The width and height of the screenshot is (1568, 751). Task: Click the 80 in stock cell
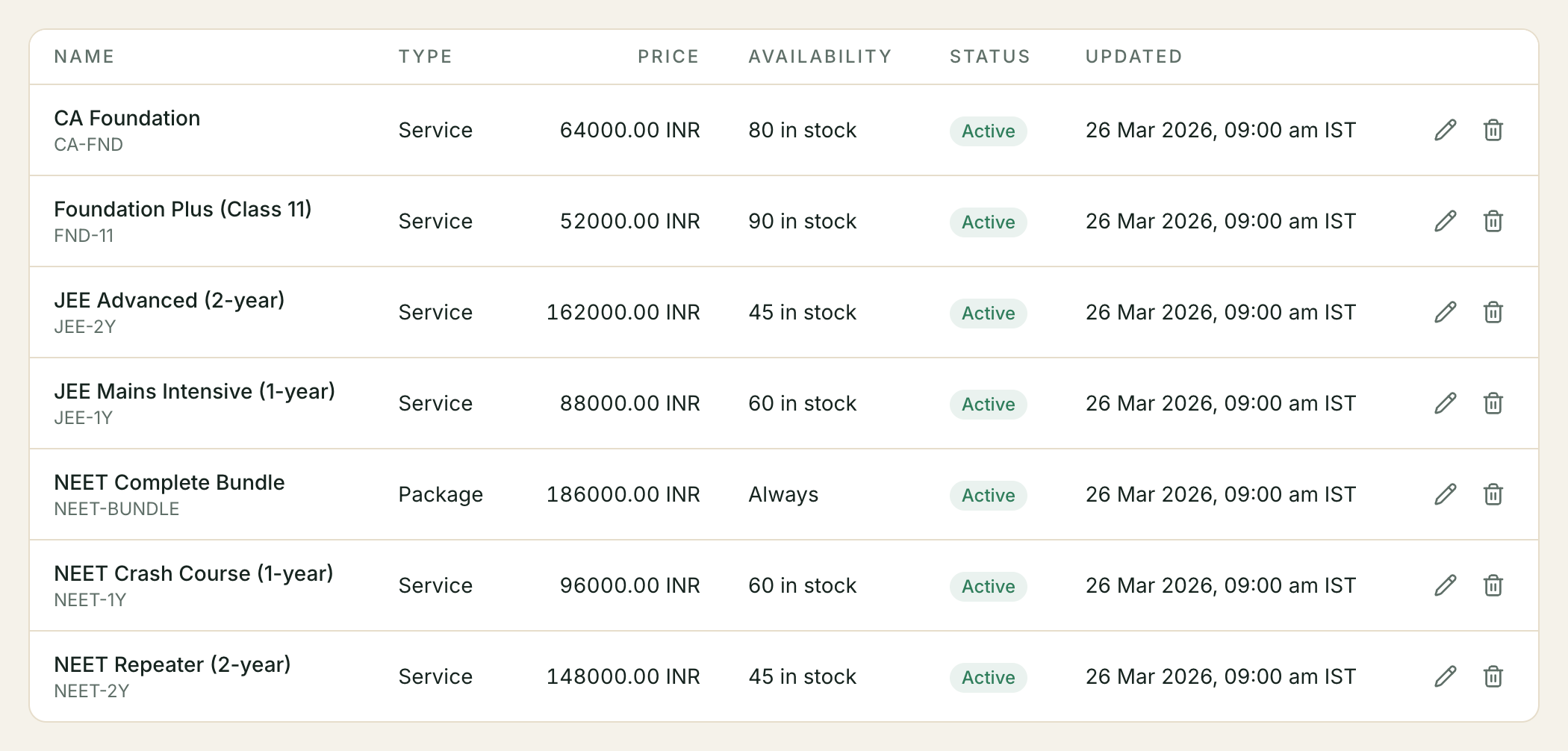(803, 130)
